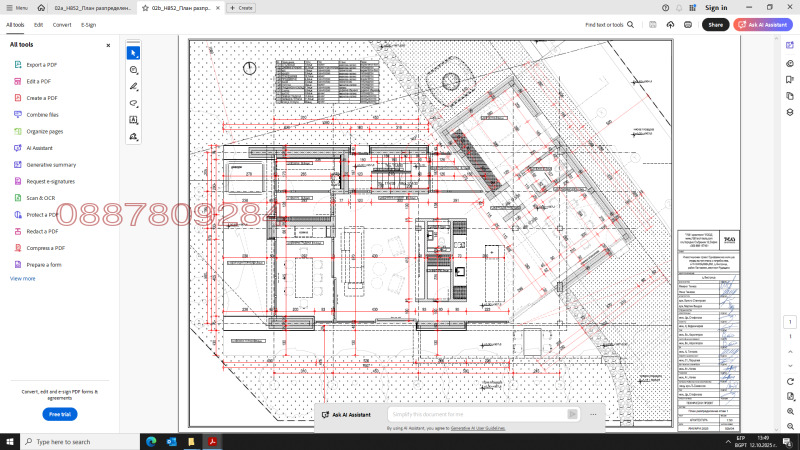Switch to the Convert tab
800x450 pixels.
tap(62, 24)
